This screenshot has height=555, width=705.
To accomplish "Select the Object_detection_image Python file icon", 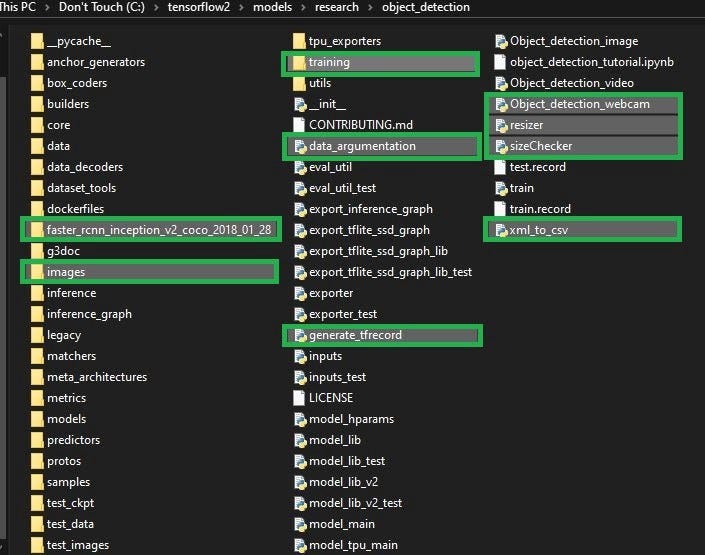I will (501, 41).
